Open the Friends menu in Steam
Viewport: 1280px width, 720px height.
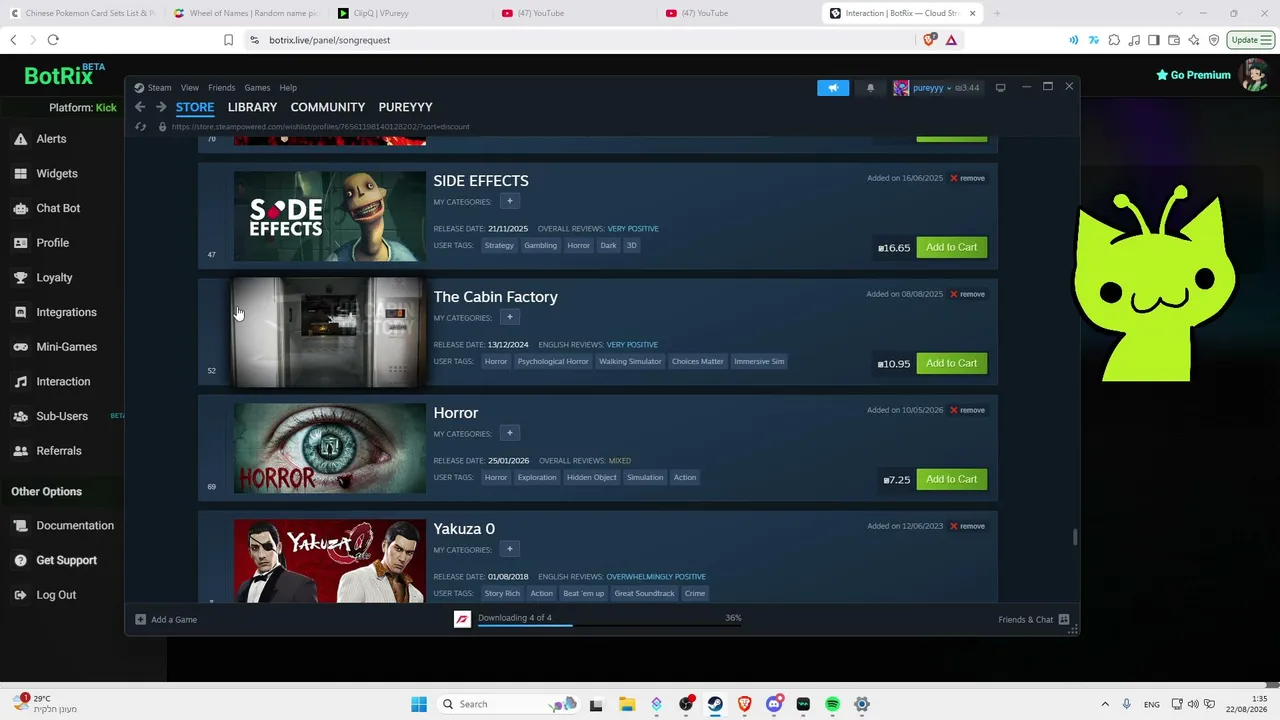click(221, 88)
